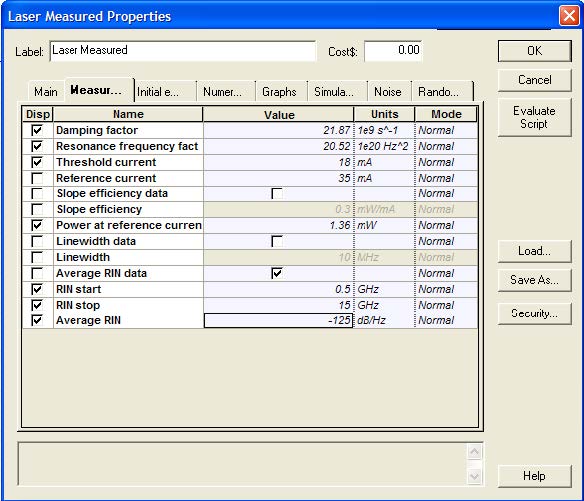
Task: Open Mode dropdown for Threshold current
Action: click(x=446, y=162)
